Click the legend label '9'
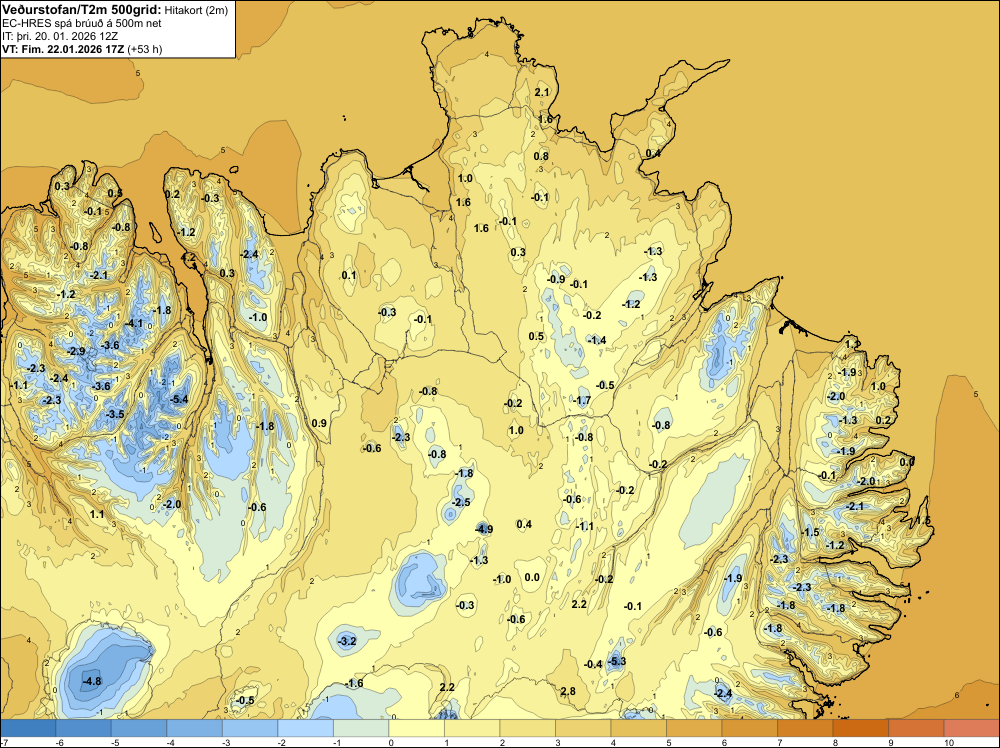Image resolution: width=1000 pixels, height=748 pixels. (891, 742)
